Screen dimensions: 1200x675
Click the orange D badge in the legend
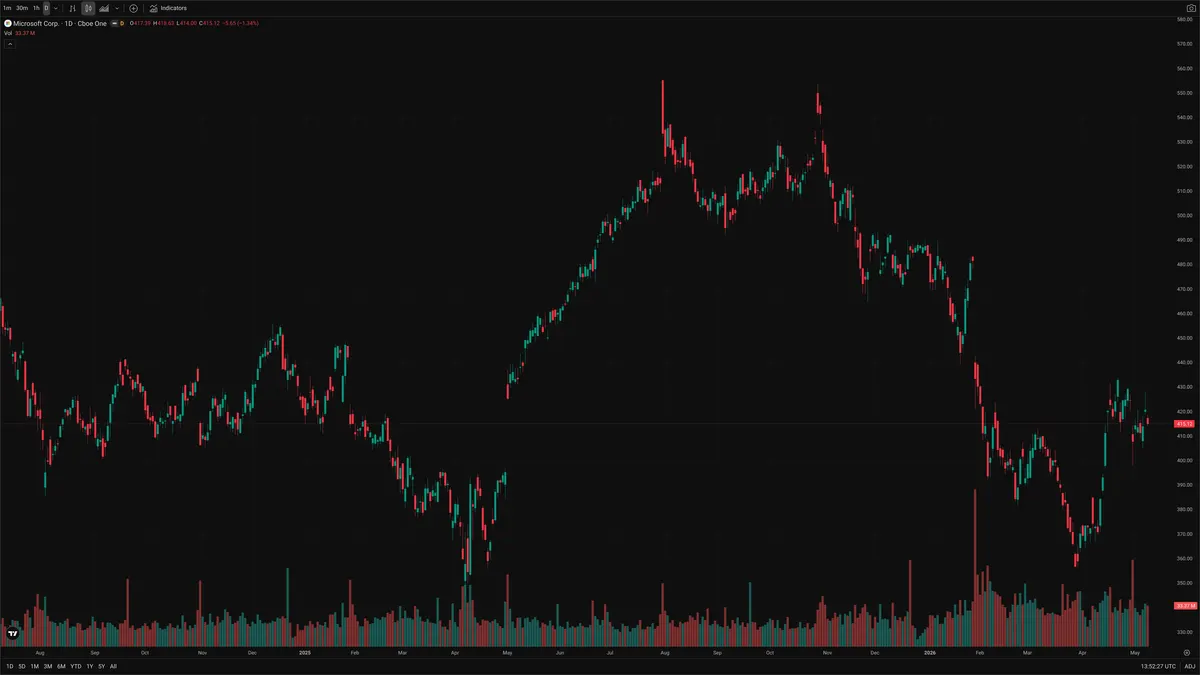122,23
